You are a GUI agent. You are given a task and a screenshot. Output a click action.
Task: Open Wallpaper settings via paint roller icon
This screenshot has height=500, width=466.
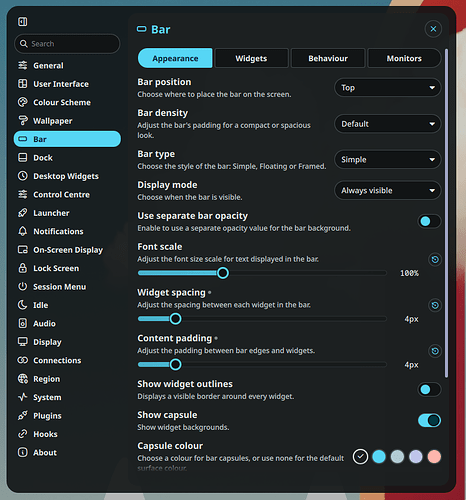23,121
